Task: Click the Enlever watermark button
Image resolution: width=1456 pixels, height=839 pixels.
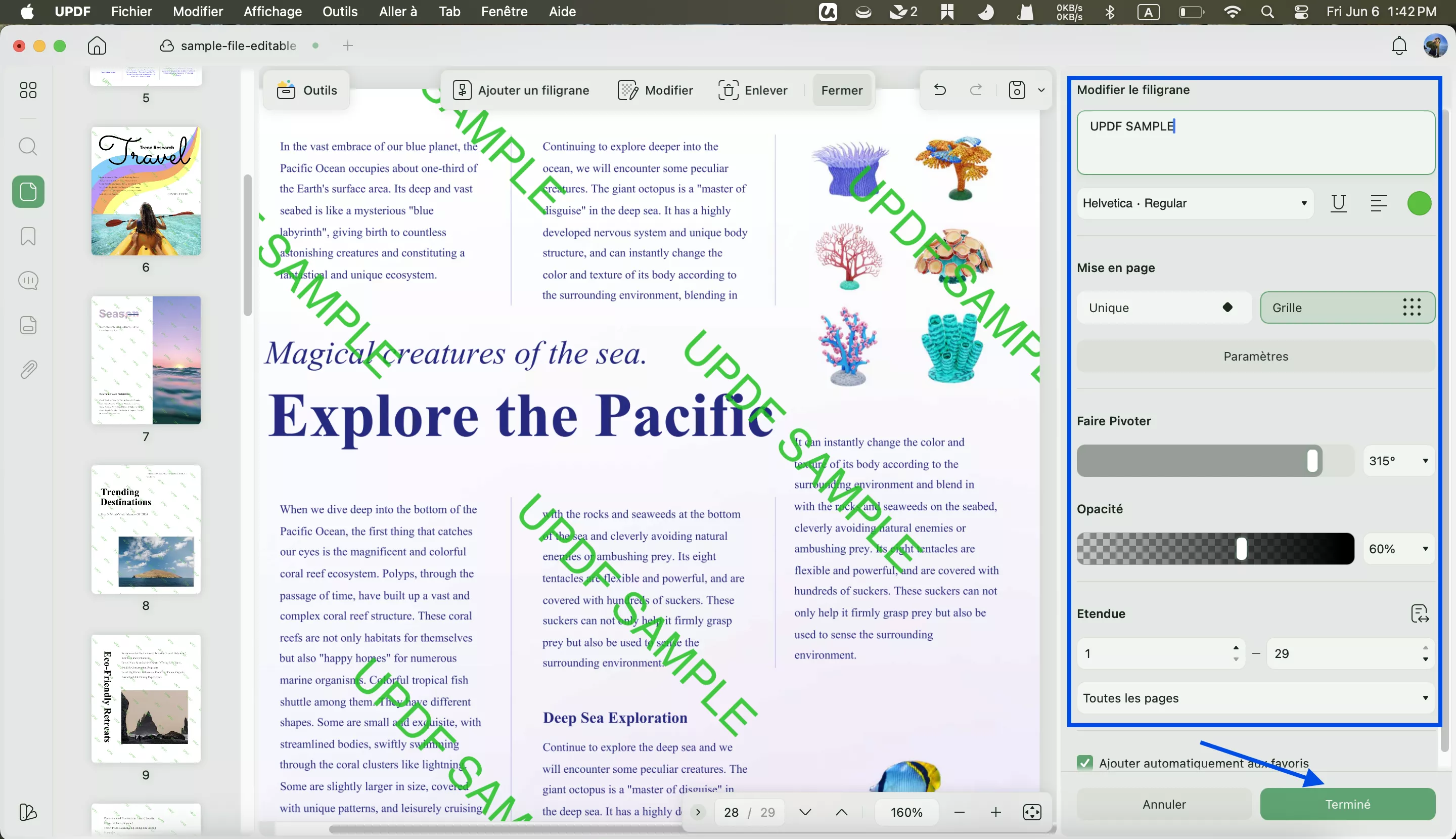Action: pyautogui.click(x=752, y=90)
